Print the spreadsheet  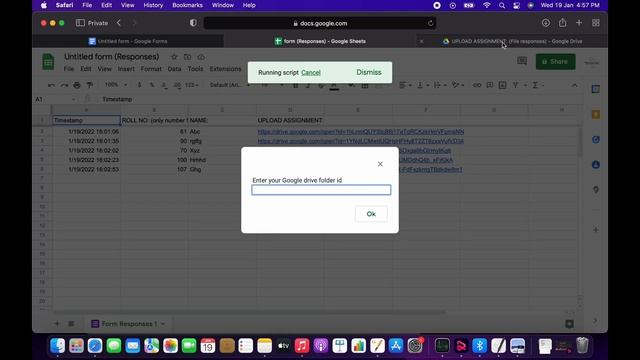coord(77,85)
